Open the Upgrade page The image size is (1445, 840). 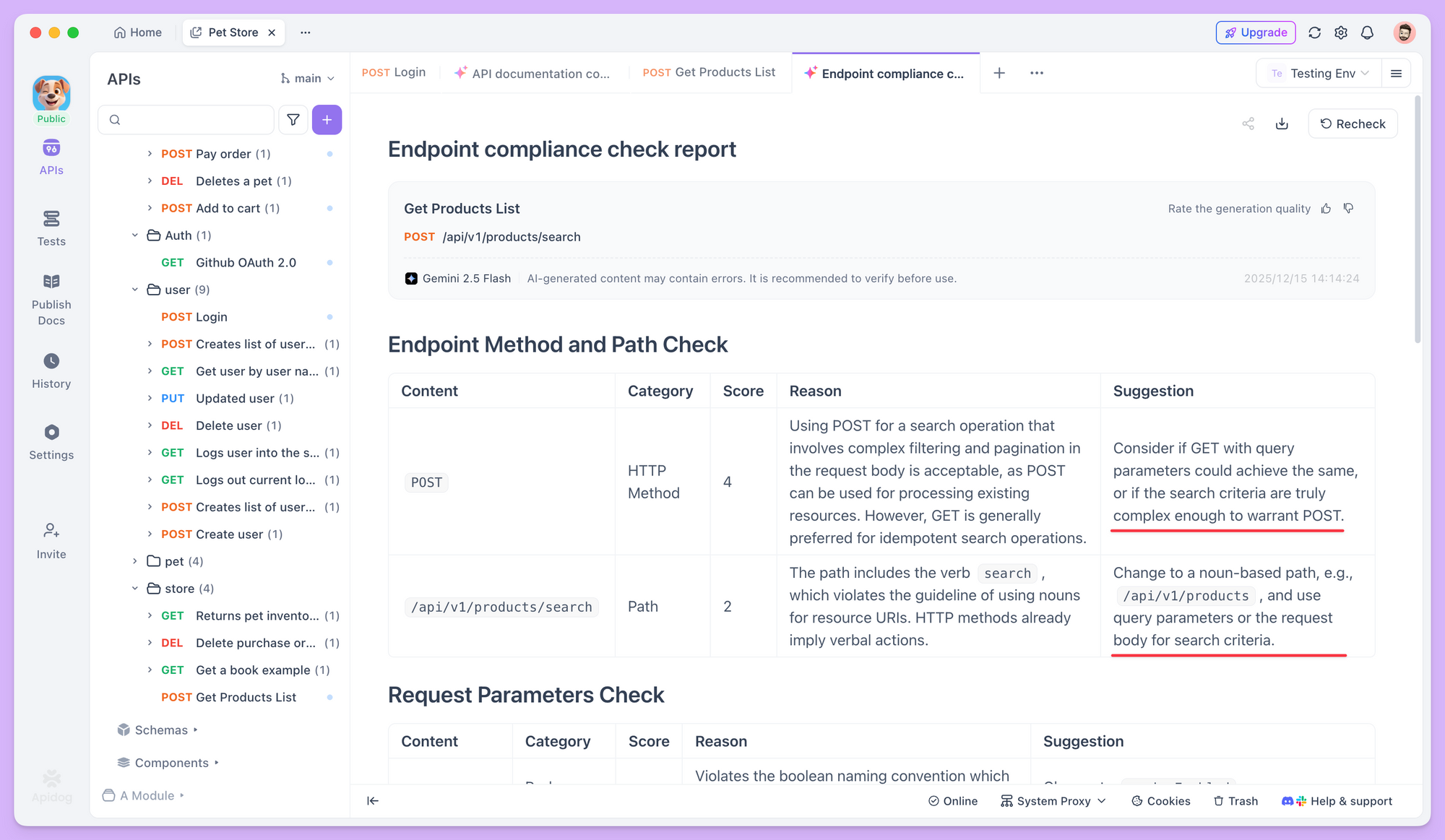pyautogui.click(x=1255, y=33)
